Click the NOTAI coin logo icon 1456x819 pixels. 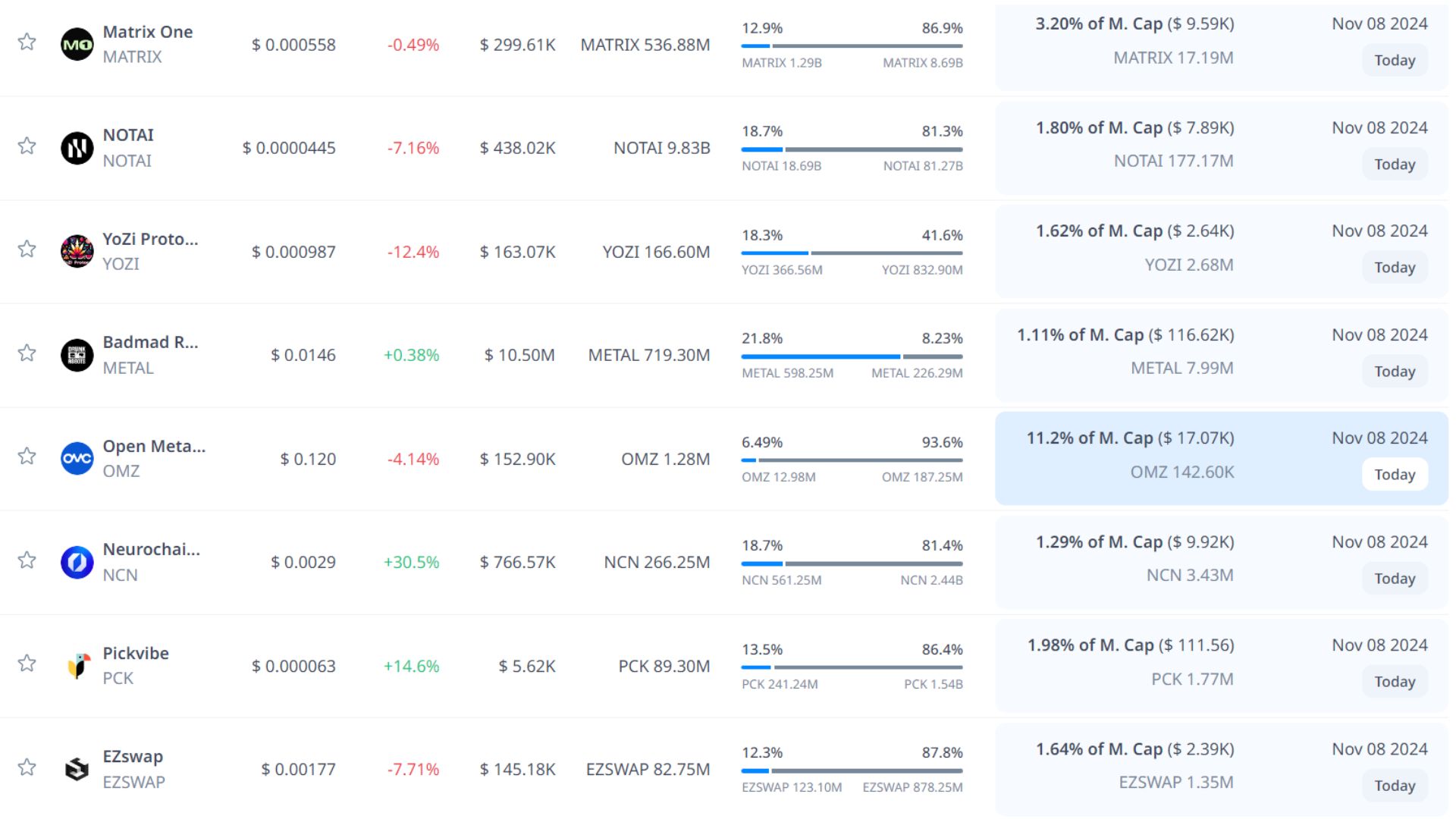point(77,148)
